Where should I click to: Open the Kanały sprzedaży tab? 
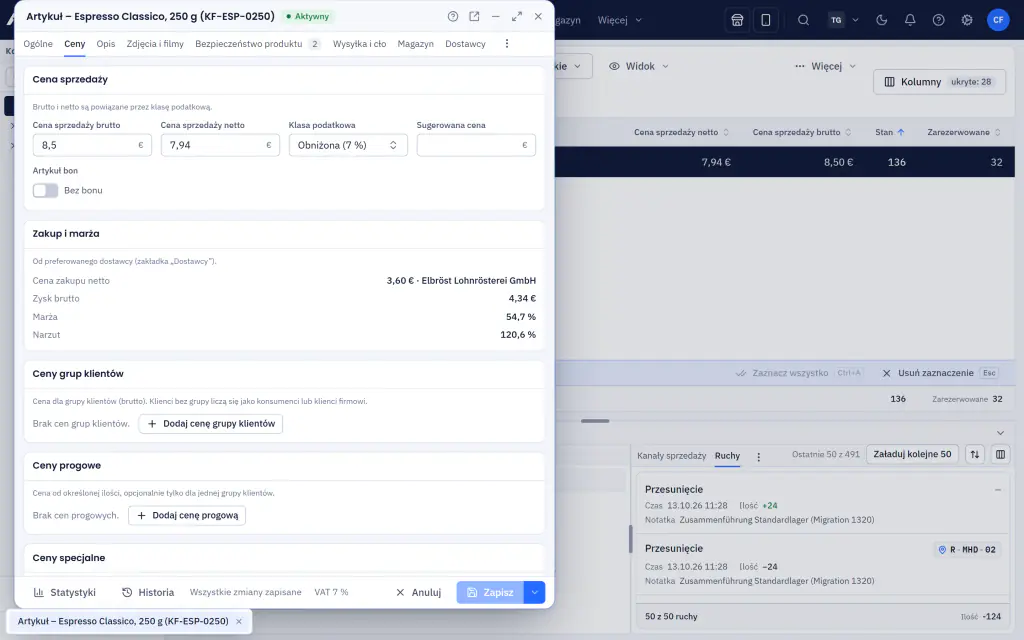click(671, 456)
